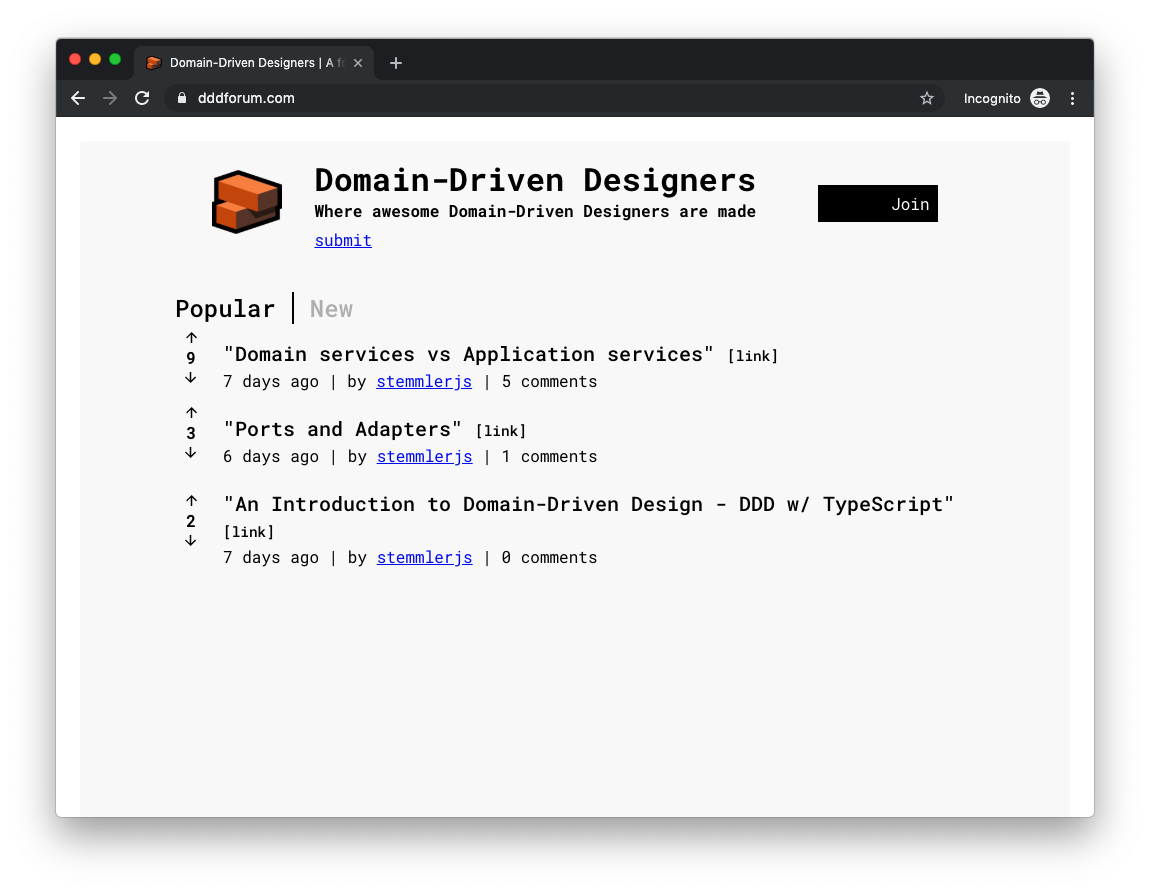Go back to the previous page
This screenshot has height=891, width=1150.
(x=78, y=98)
